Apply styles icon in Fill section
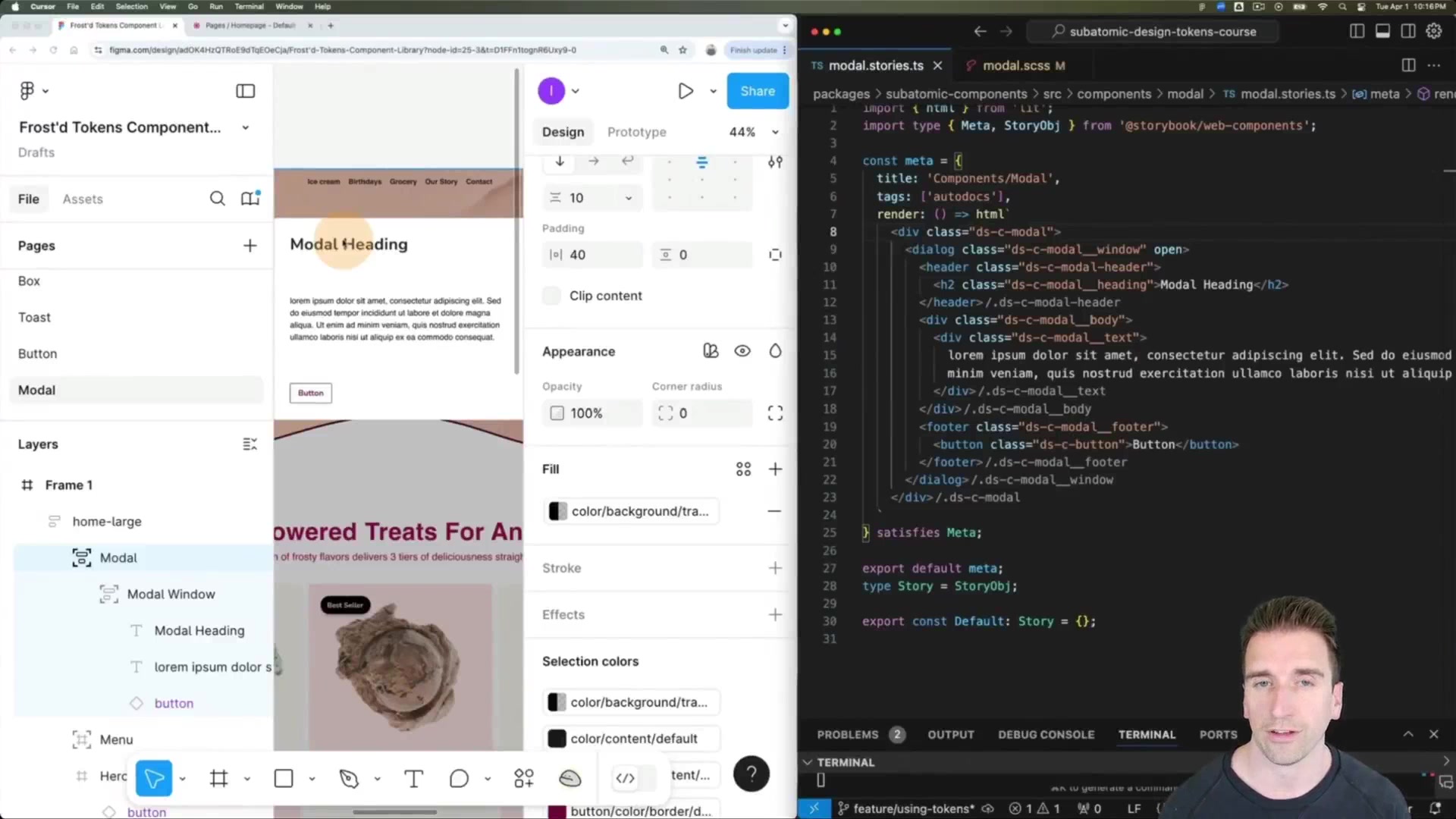1456x819 pixels. click(x=743, y=469)
